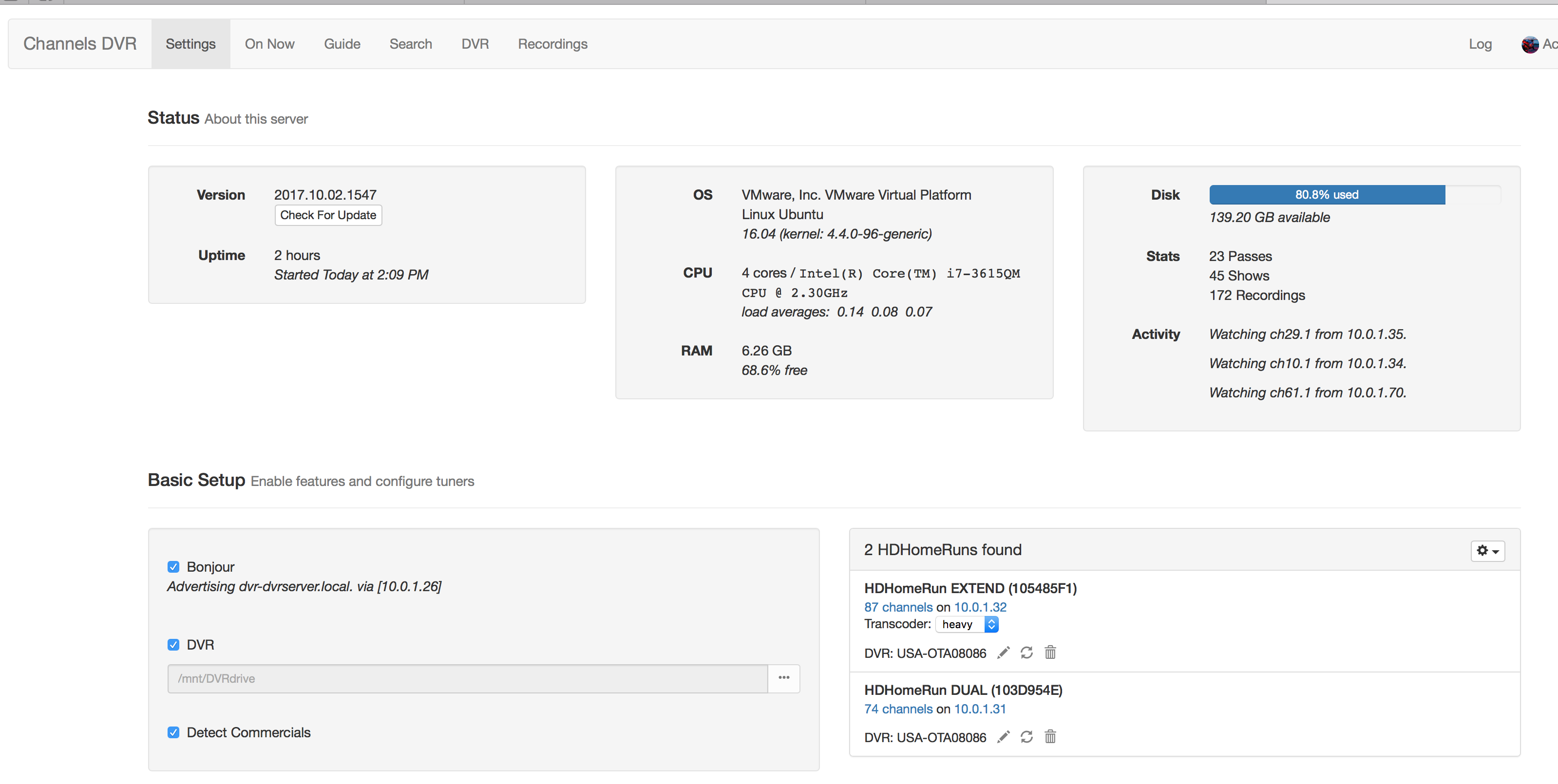Click the user avatar in navbar
The image size is (1558, 784).
(1530, 44)
